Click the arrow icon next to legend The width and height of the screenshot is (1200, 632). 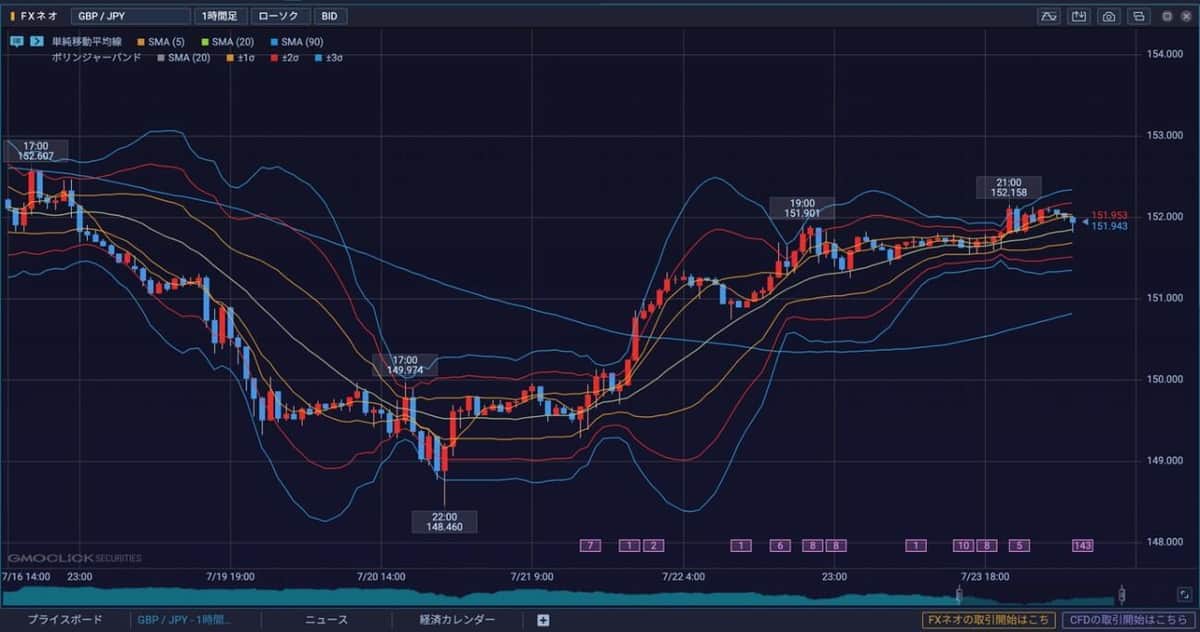(36, 42)
